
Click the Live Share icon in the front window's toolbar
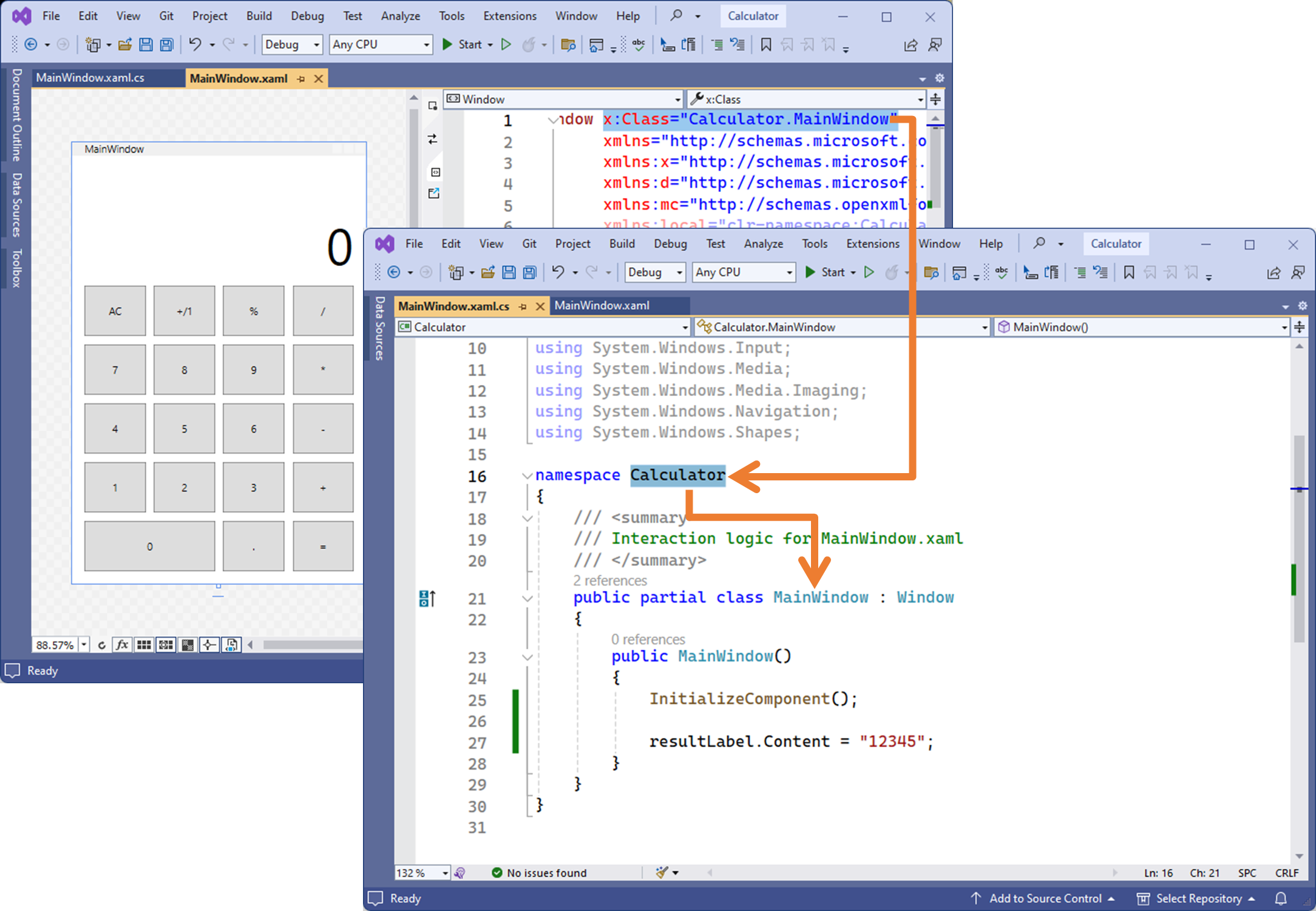[x=1274, y=273]
